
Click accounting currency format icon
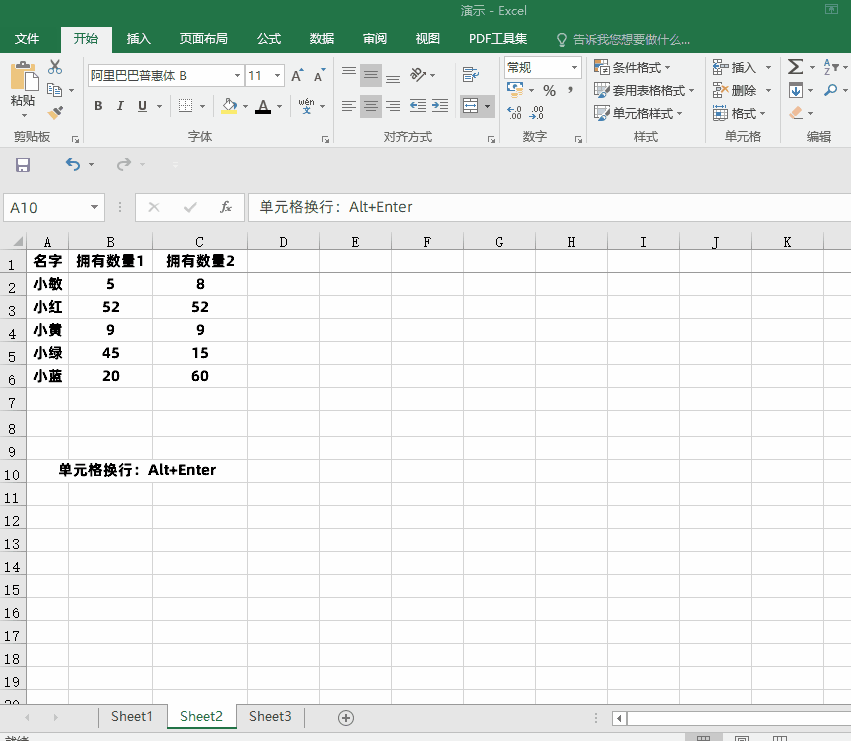515,89
